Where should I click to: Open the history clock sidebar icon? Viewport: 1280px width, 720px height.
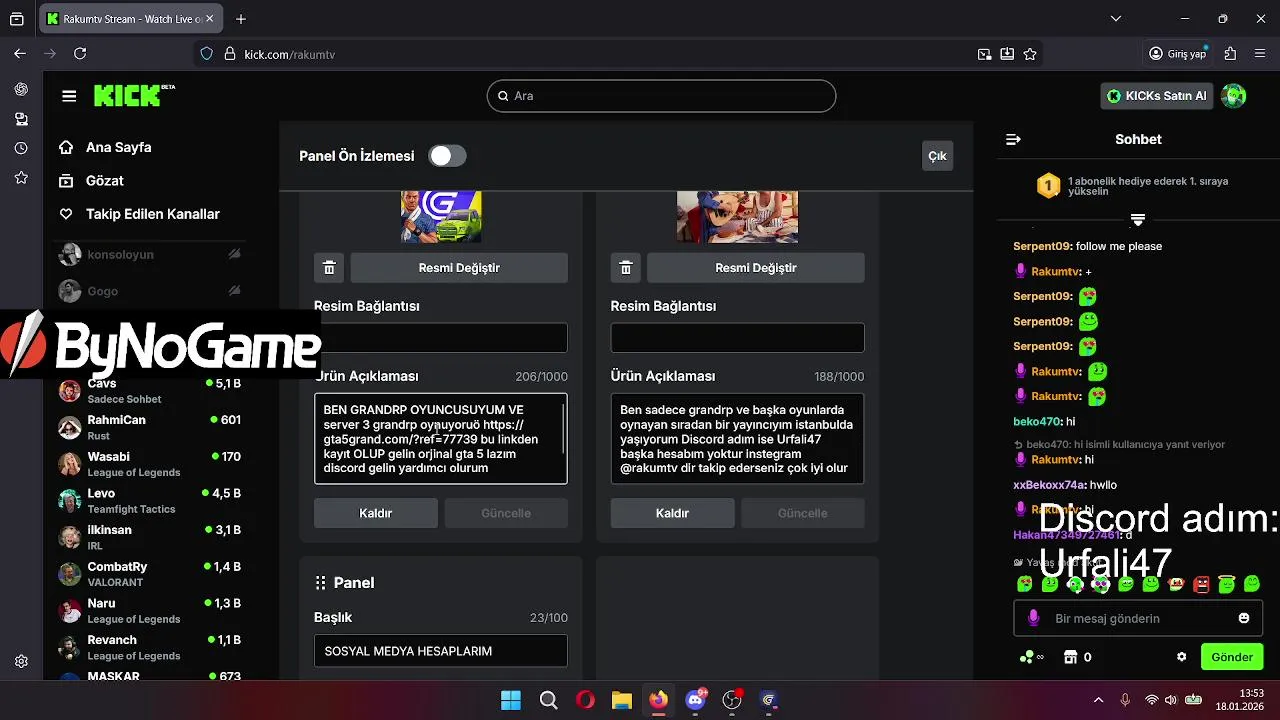(x=21, y=148)
